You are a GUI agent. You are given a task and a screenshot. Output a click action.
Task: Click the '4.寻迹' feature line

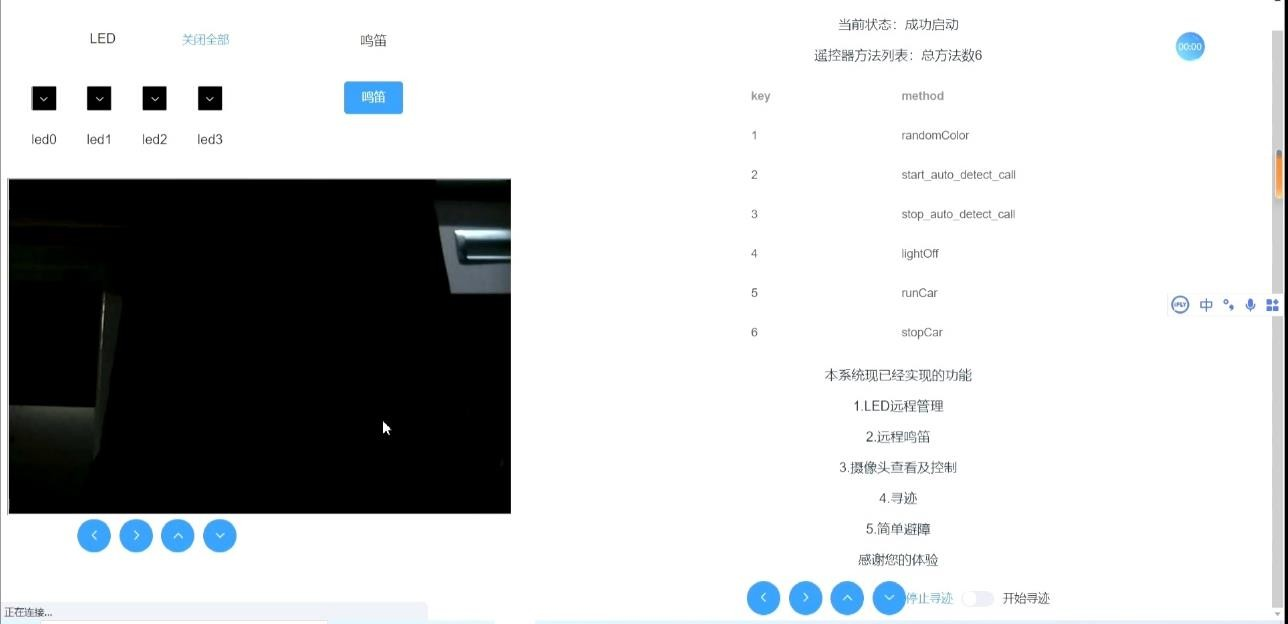(x=898, y=498)
